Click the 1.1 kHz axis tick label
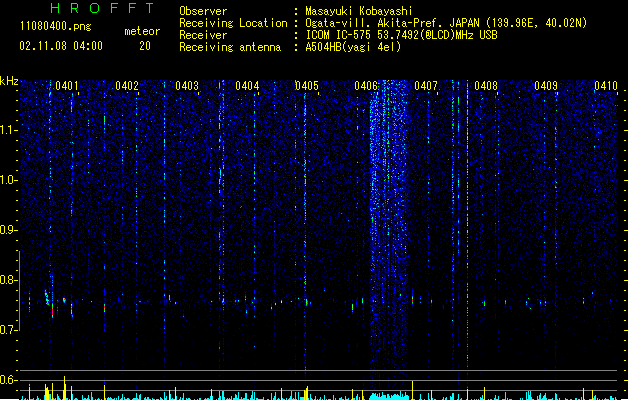Image resolution: width=629 pixels, height=400 pixels. point(9,130)
